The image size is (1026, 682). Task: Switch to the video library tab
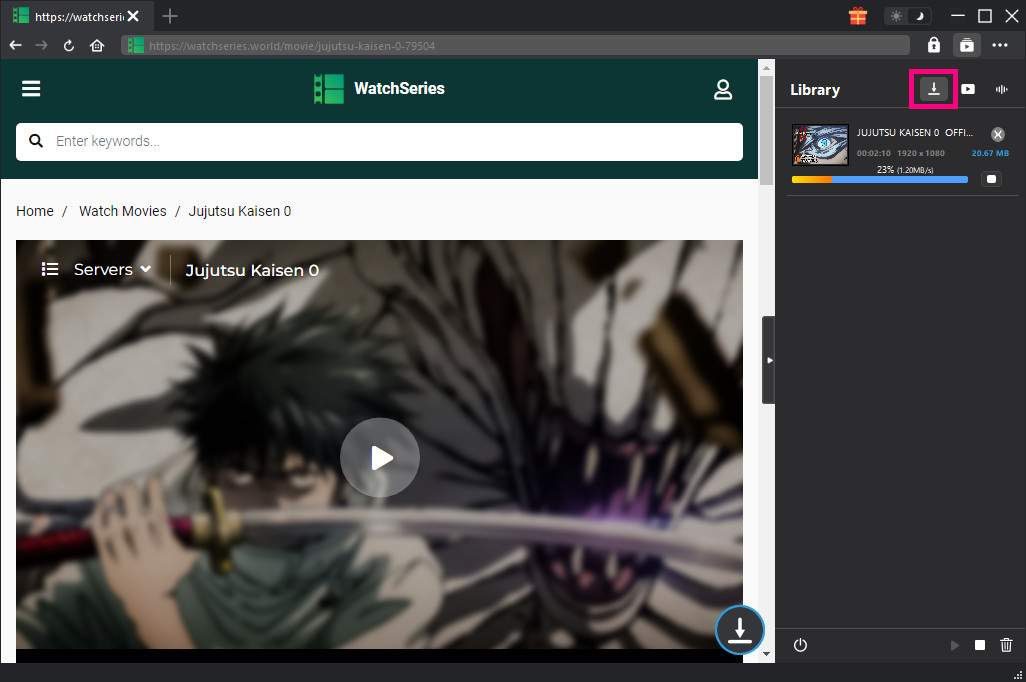click(x=968, y=89)
